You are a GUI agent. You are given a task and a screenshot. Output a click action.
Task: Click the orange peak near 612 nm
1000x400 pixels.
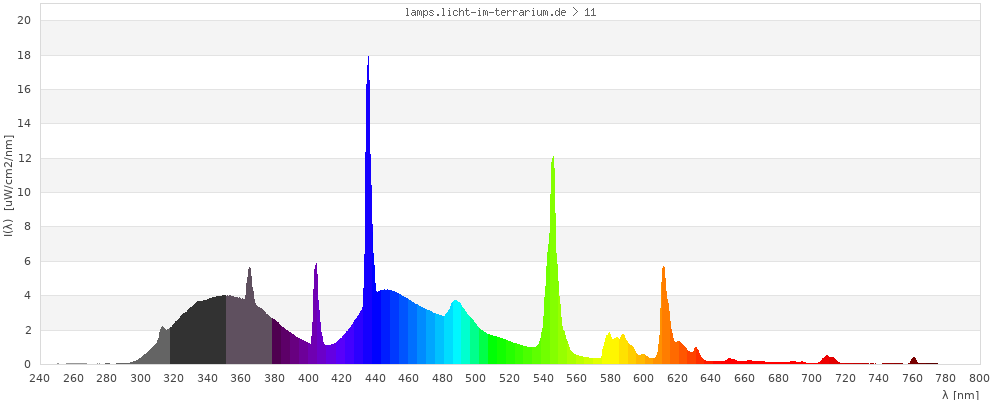pyautogui.click(x=664, y=315)
